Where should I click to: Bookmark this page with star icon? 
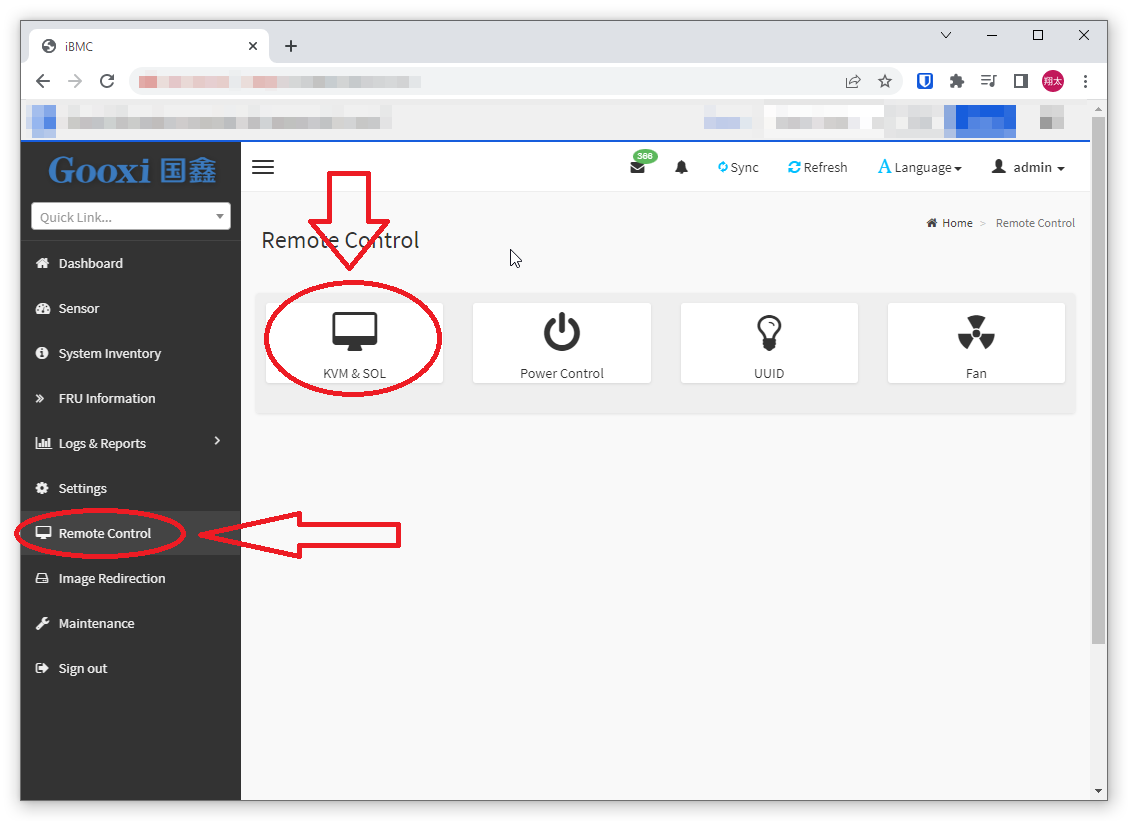(884, 81)
